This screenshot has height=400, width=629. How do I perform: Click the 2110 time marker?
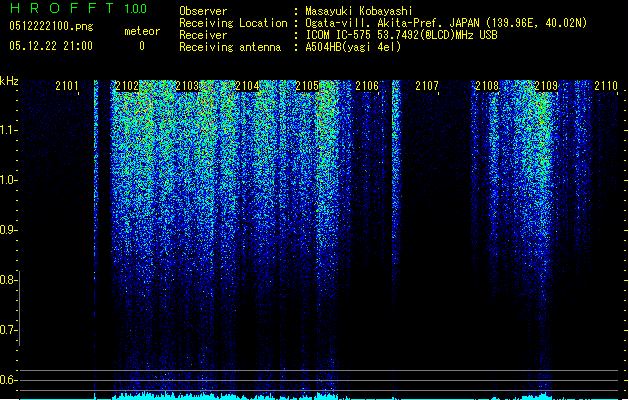point(606,86)
